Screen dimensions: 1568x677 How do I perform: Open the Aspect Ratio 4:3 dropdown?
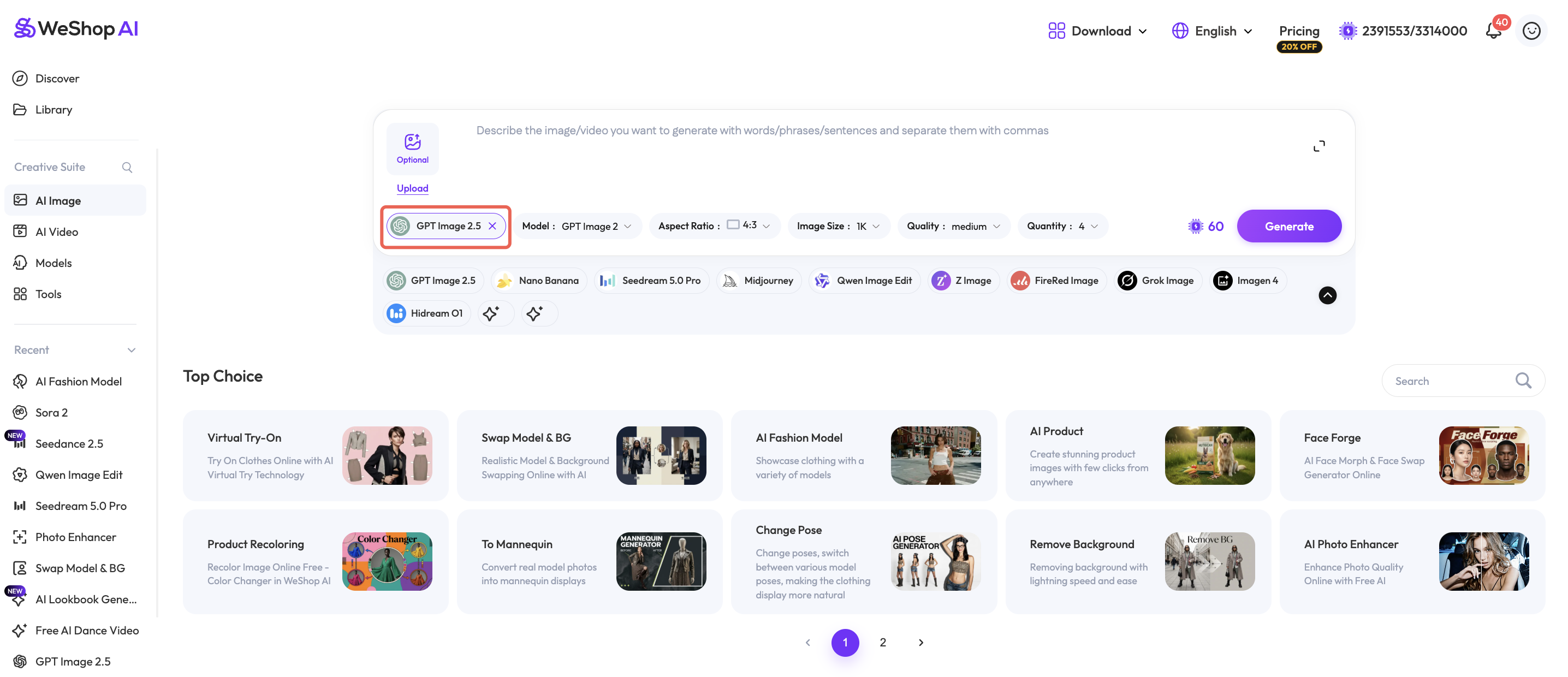714,227
